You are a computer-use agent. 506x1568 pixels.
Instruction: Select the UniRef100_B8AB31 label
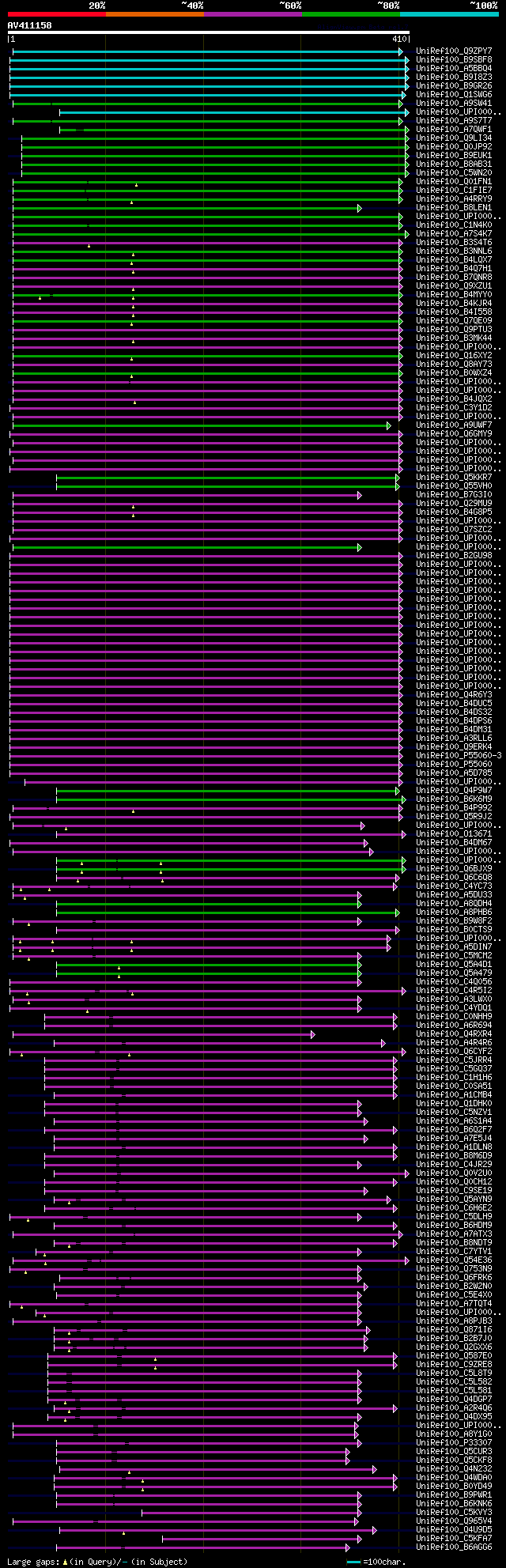coord(454,164)
